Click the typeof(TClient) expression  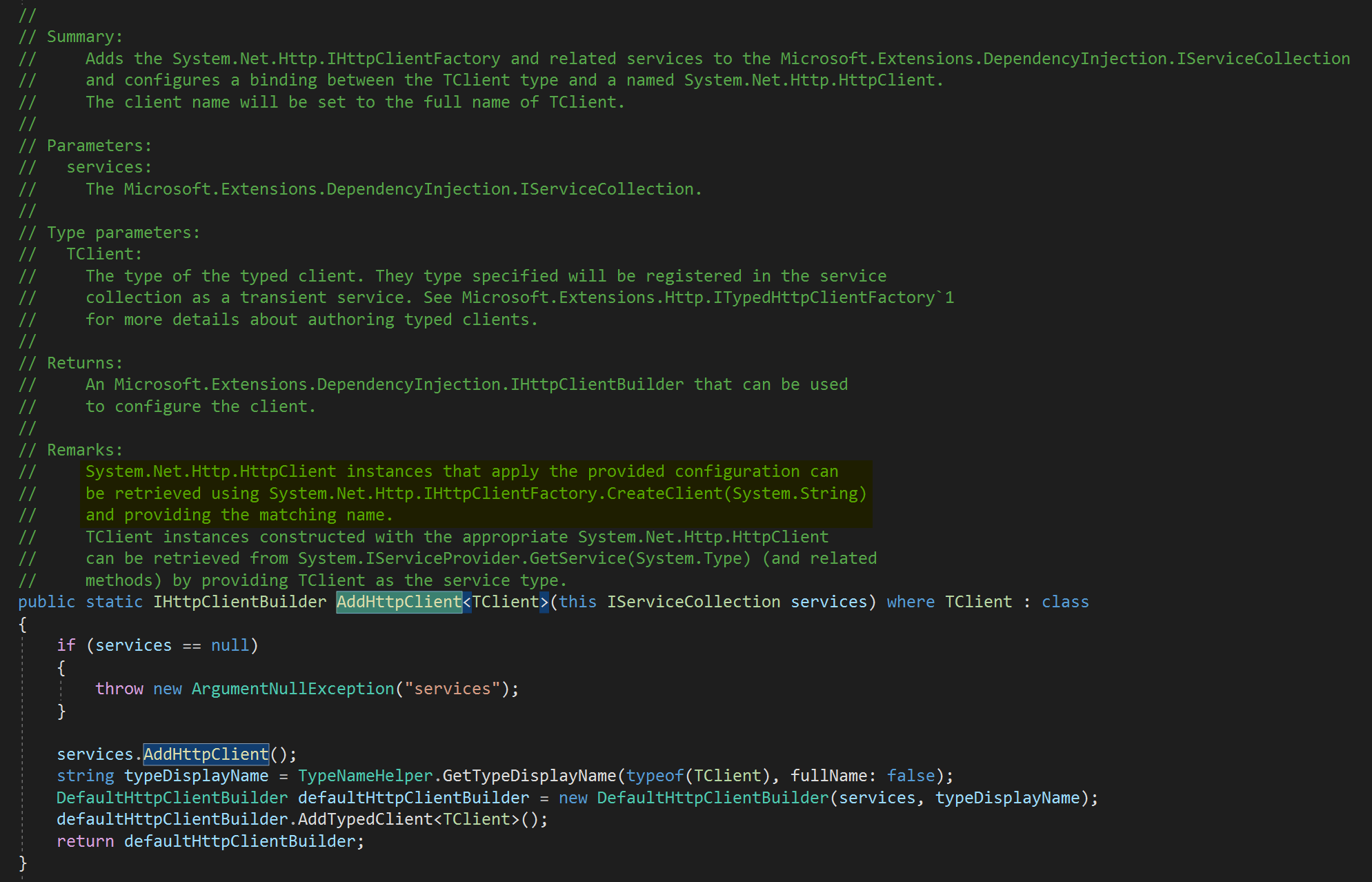(x=686, y=776)
